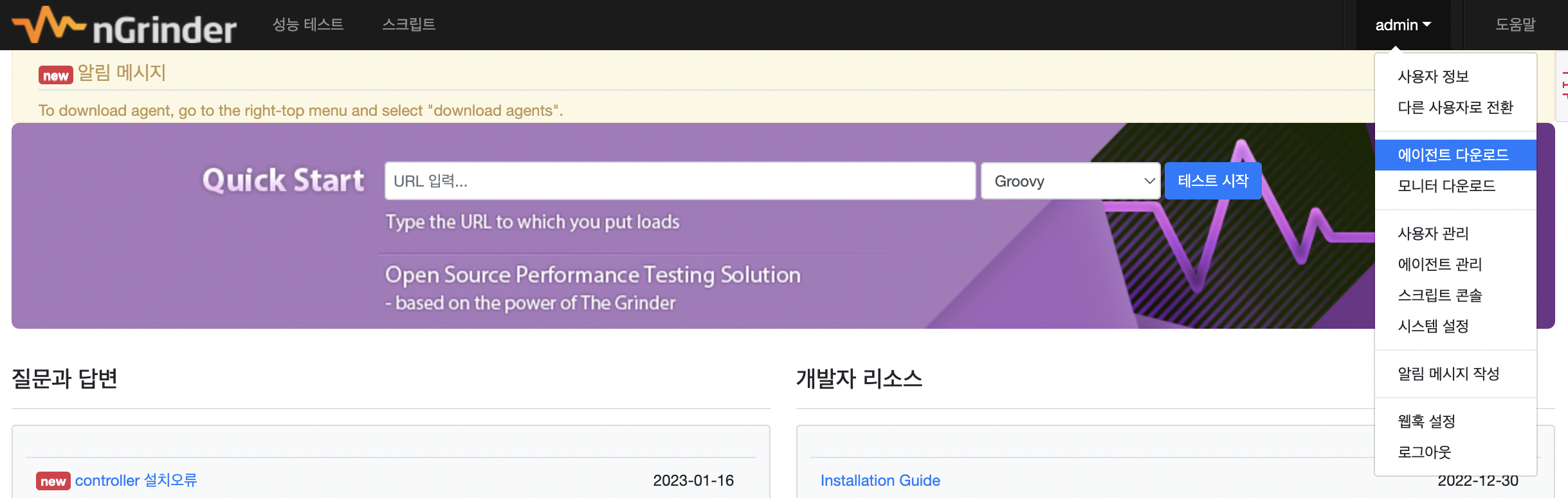Click the 'Type the URL to which you put loads' text
Viewport: 1568px width, 498px height.
(533, 222)
